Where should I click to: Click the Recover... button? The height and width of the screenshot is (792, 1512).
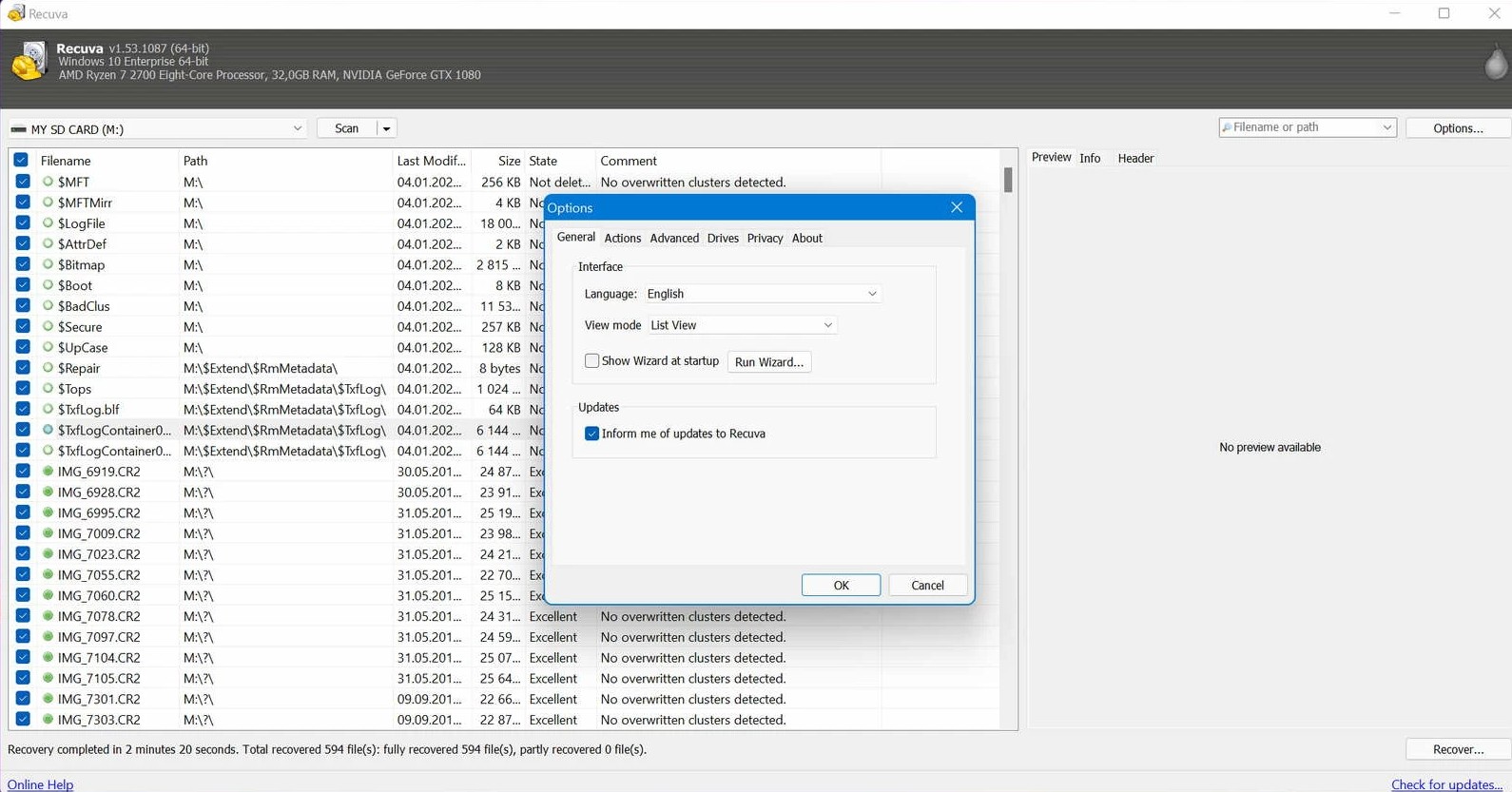point(1458,749)
